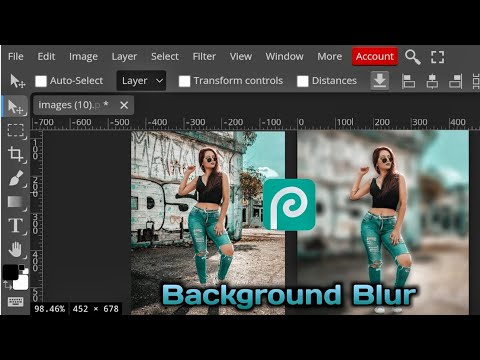Screen dimensions: 480x360
Task: Click the 452 × 678 dimensions readout
Action: (x=96, y=309)
